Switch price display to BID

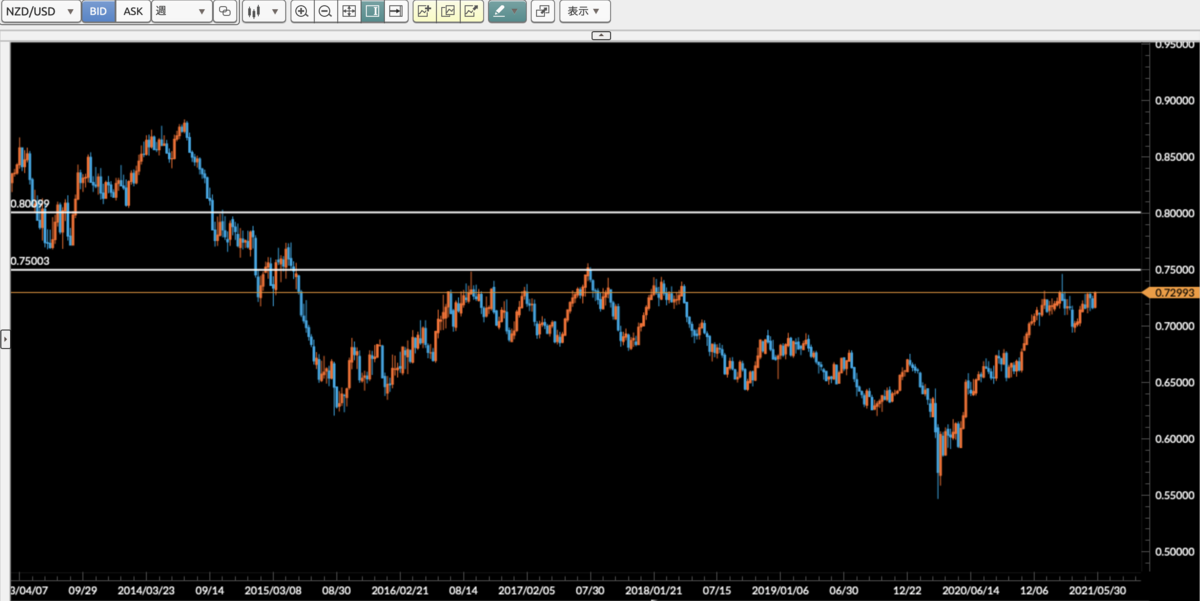(x=98, y=12)
